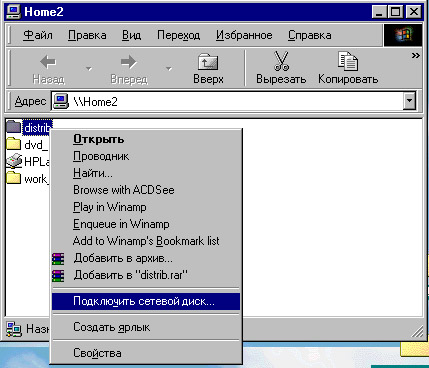The height and width of the screenshot is (368, 429).
Task: Open the Переход menu
Action: tap(179, 35)
